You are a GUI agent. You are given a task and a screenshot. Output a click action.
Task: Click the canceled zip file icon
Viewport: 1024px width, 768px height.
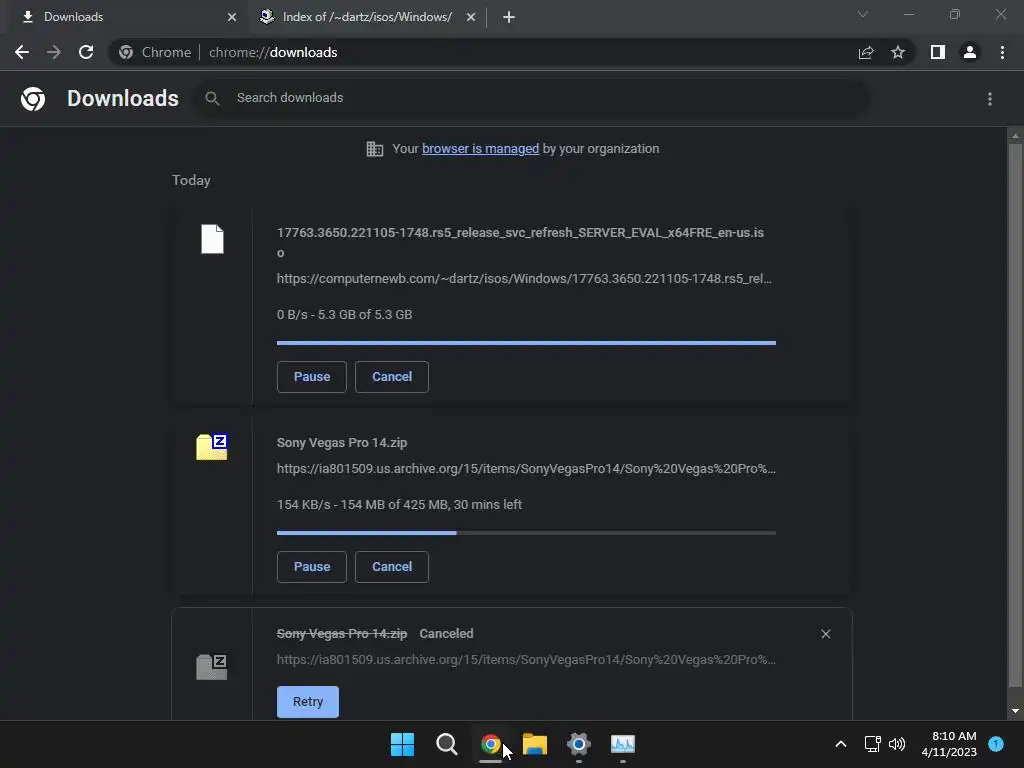click(212, 667)
